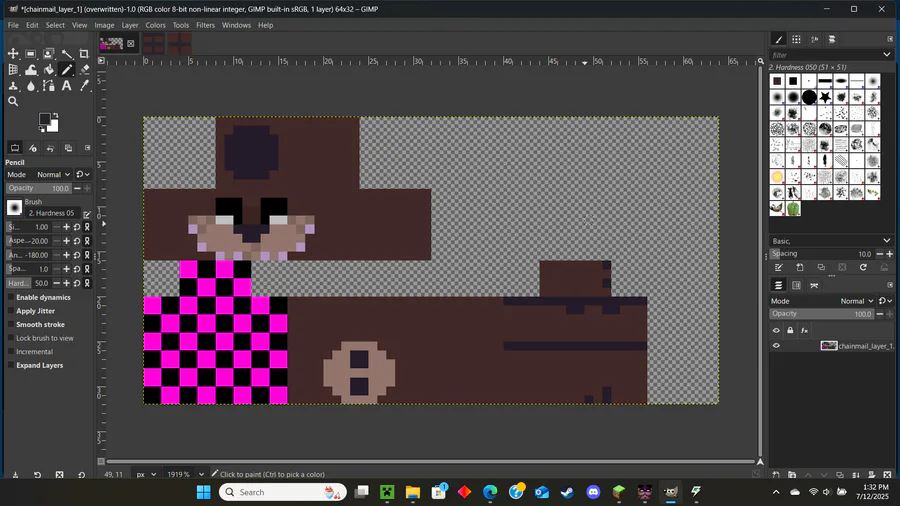Adjust brush Spacing slider in Brushes panel
Viewport: 900px width, 506px height.
tap(822, 254)
